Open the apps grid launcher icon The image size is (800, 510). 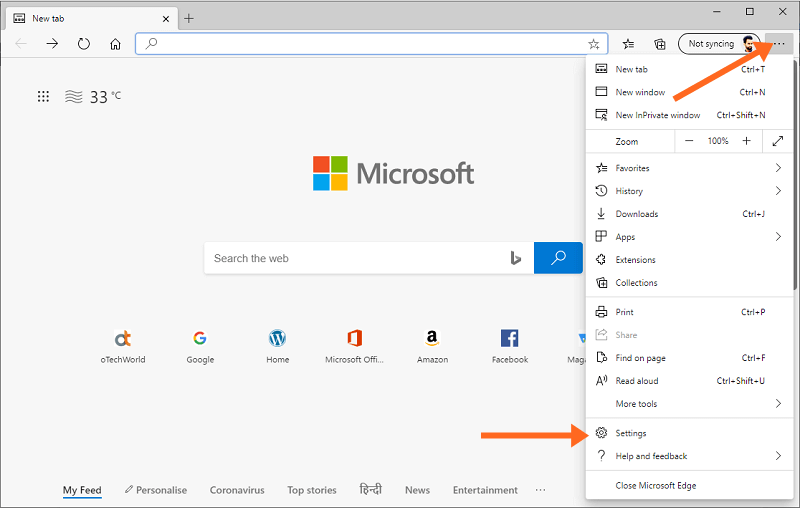pos(43,96)
